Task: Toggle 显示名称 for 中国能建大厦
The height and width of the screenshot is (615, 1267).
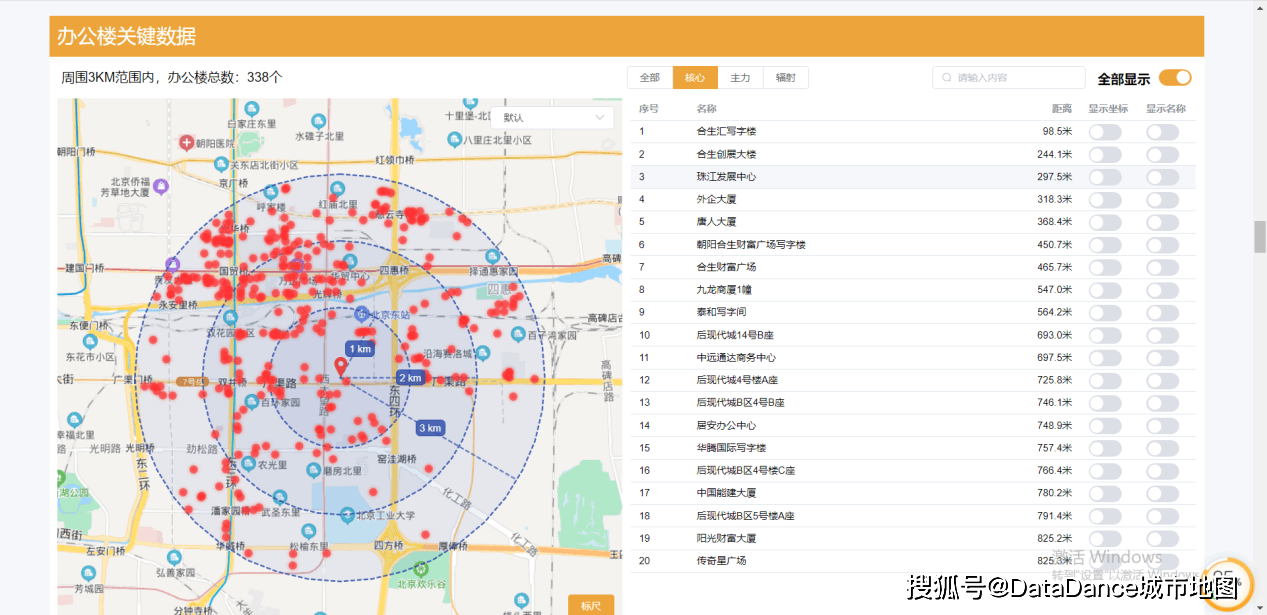Action: click(x=1163, y=493)
